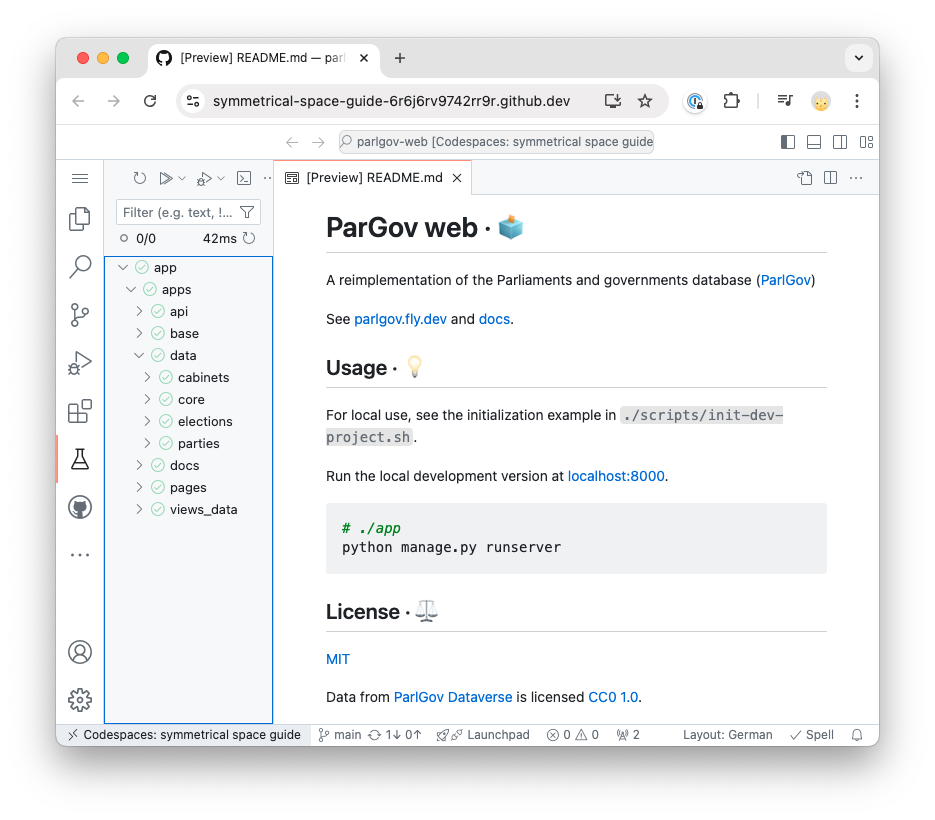The height and width of the screenshot is (820, 935).
Task: Toggle the secondary side bar
Action: [840, 142]
